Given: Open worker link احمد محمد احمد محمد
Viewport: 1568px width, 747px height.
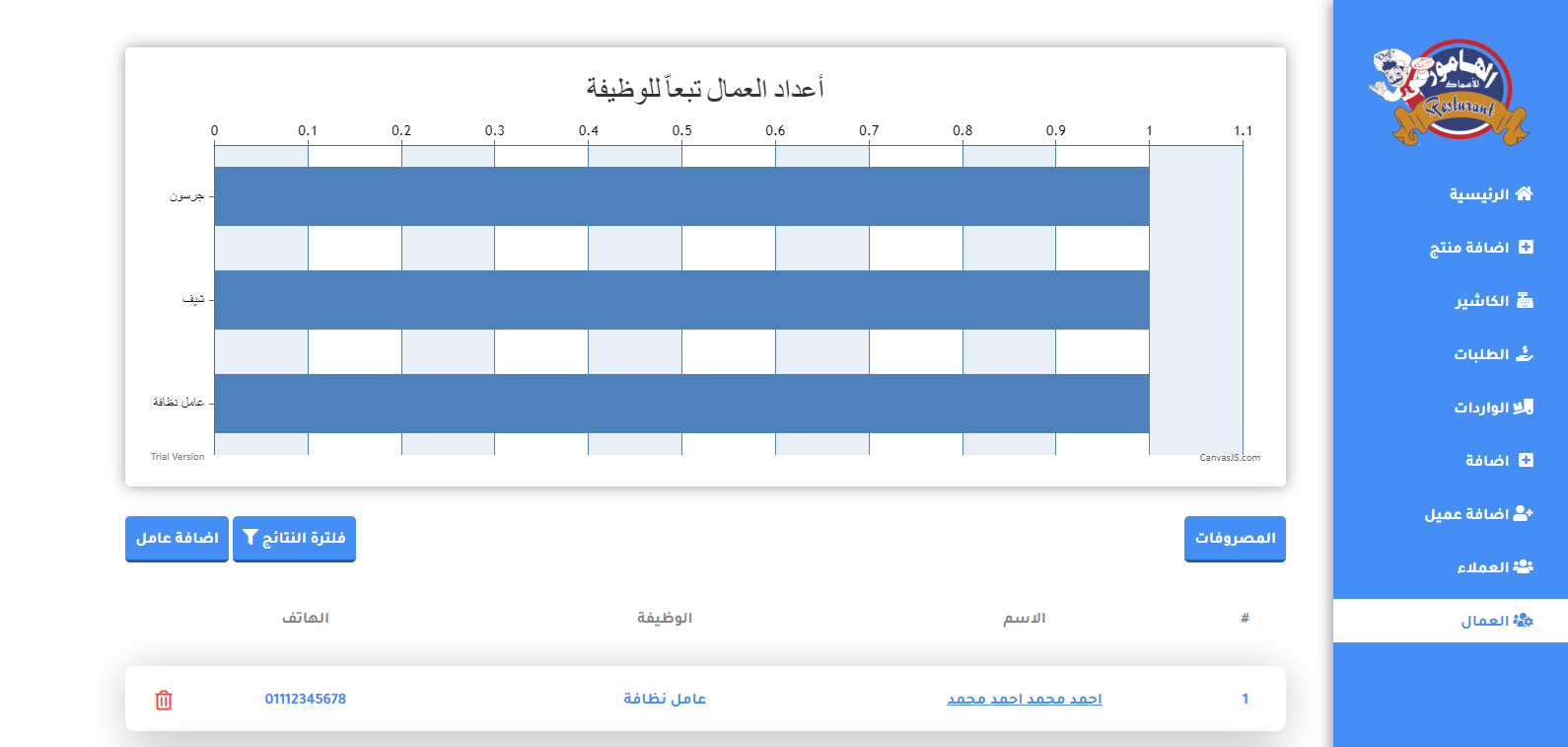Looking at the screenshot, I should coord(1024,699).
